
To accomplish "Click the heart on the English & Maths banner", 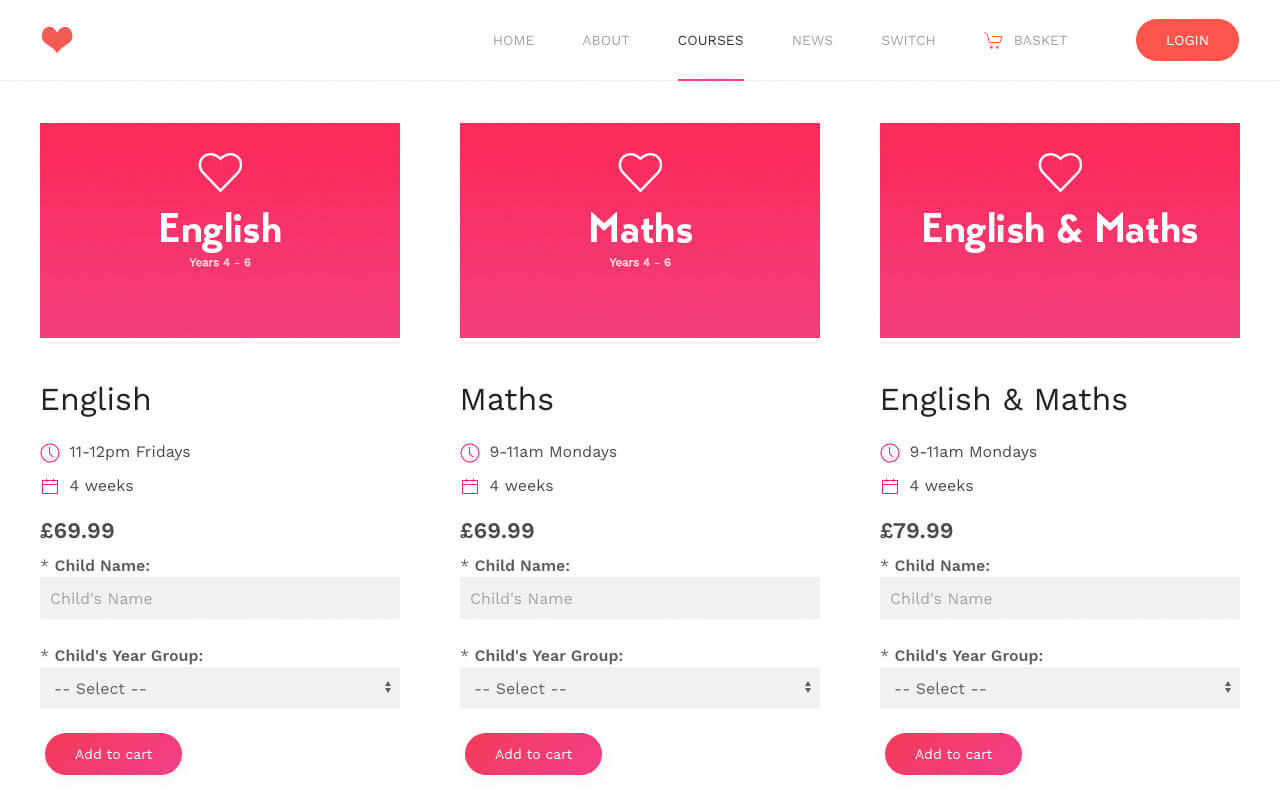I will click(x=1060, y=171).
